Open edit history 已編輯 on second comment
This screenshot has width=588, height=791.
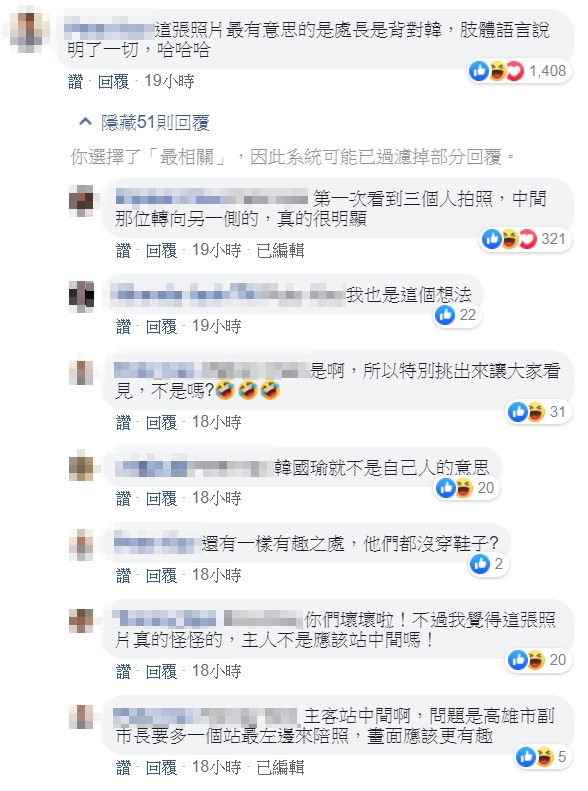pyautogui.click(x=280, y=250)
